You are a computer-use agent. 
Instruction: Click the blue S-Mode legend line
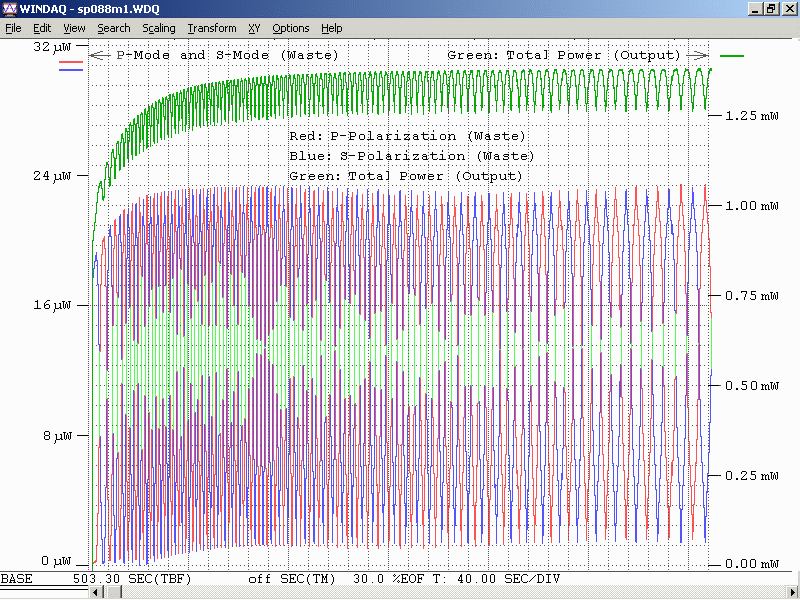pos(71,70)
